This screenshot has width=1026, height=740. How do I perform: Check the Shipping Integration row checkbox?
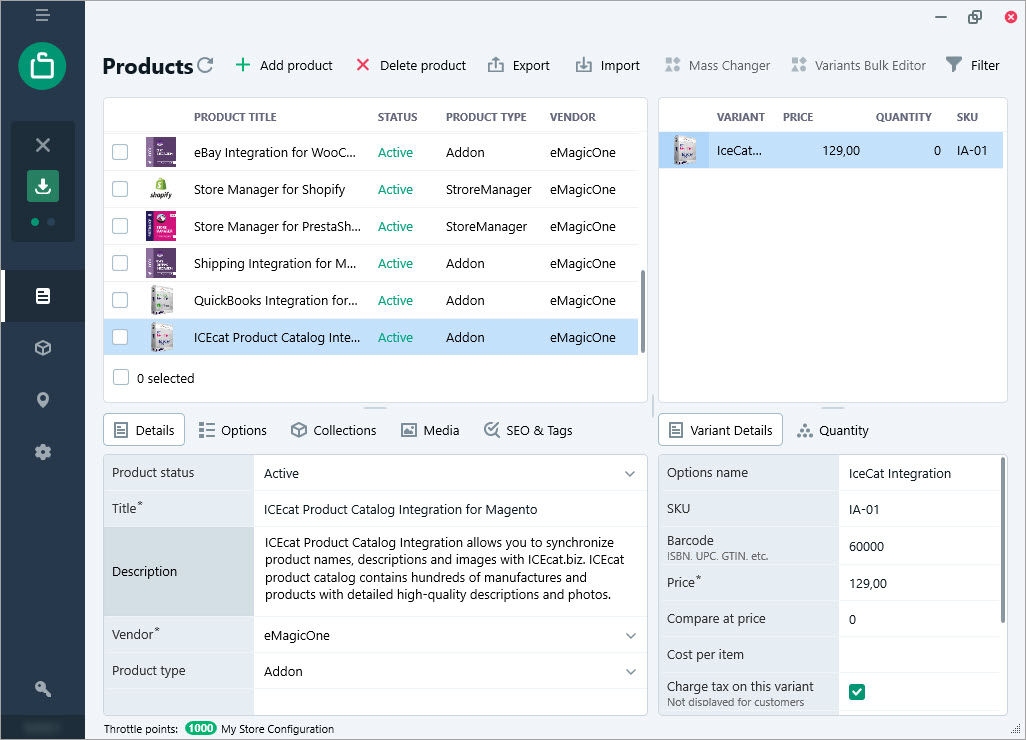click(x=120, y=263)
